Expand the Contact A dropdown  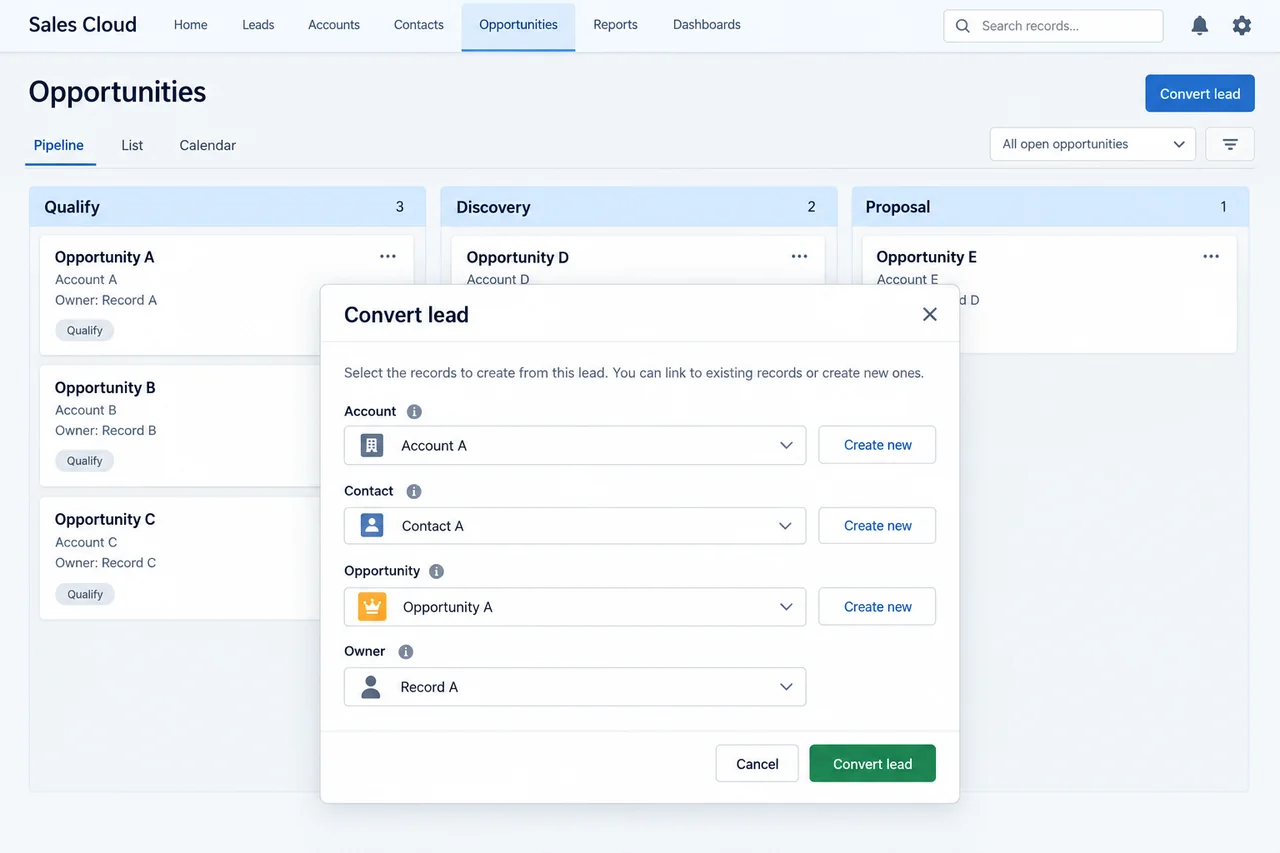pos(575,526)
